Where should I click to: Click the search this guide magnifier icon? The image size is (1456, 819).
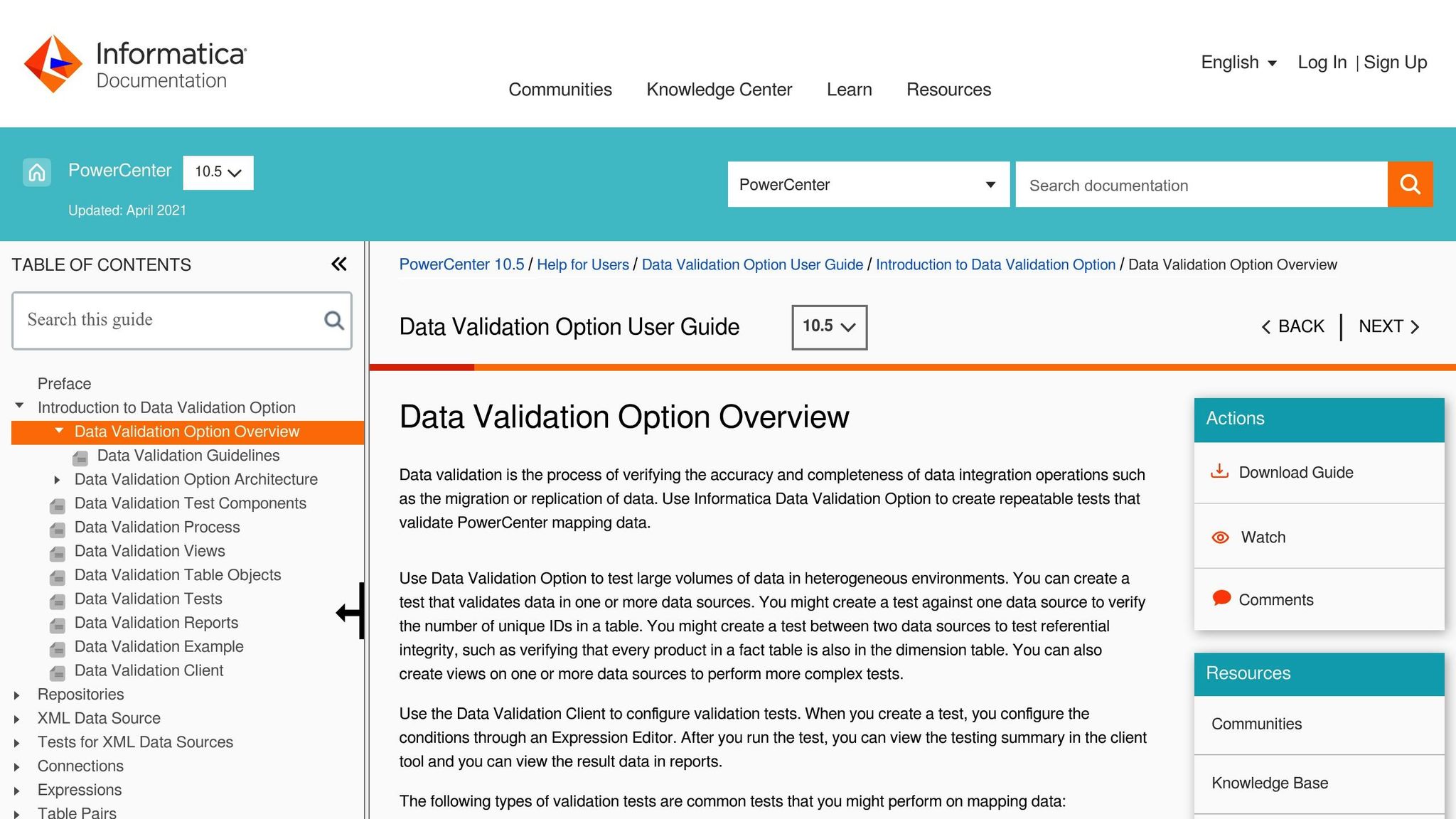[x=333, y=321]
